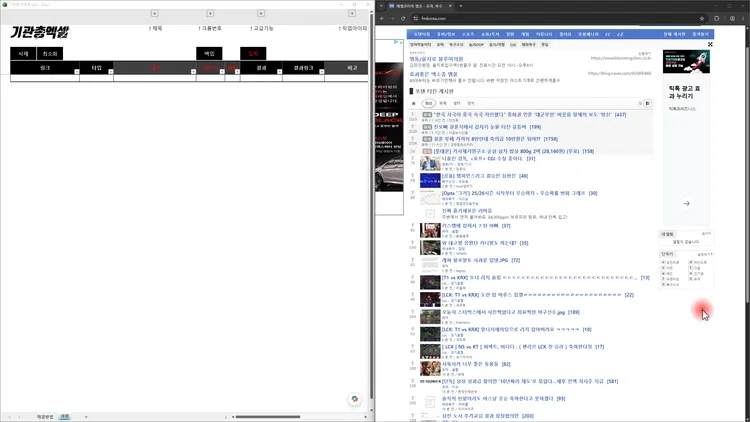Image resolution: width=750 pixels, height=422 pixels.
Task: Click the thumbnail beside the [Opta] post
Action: click(x=430, y=198)
